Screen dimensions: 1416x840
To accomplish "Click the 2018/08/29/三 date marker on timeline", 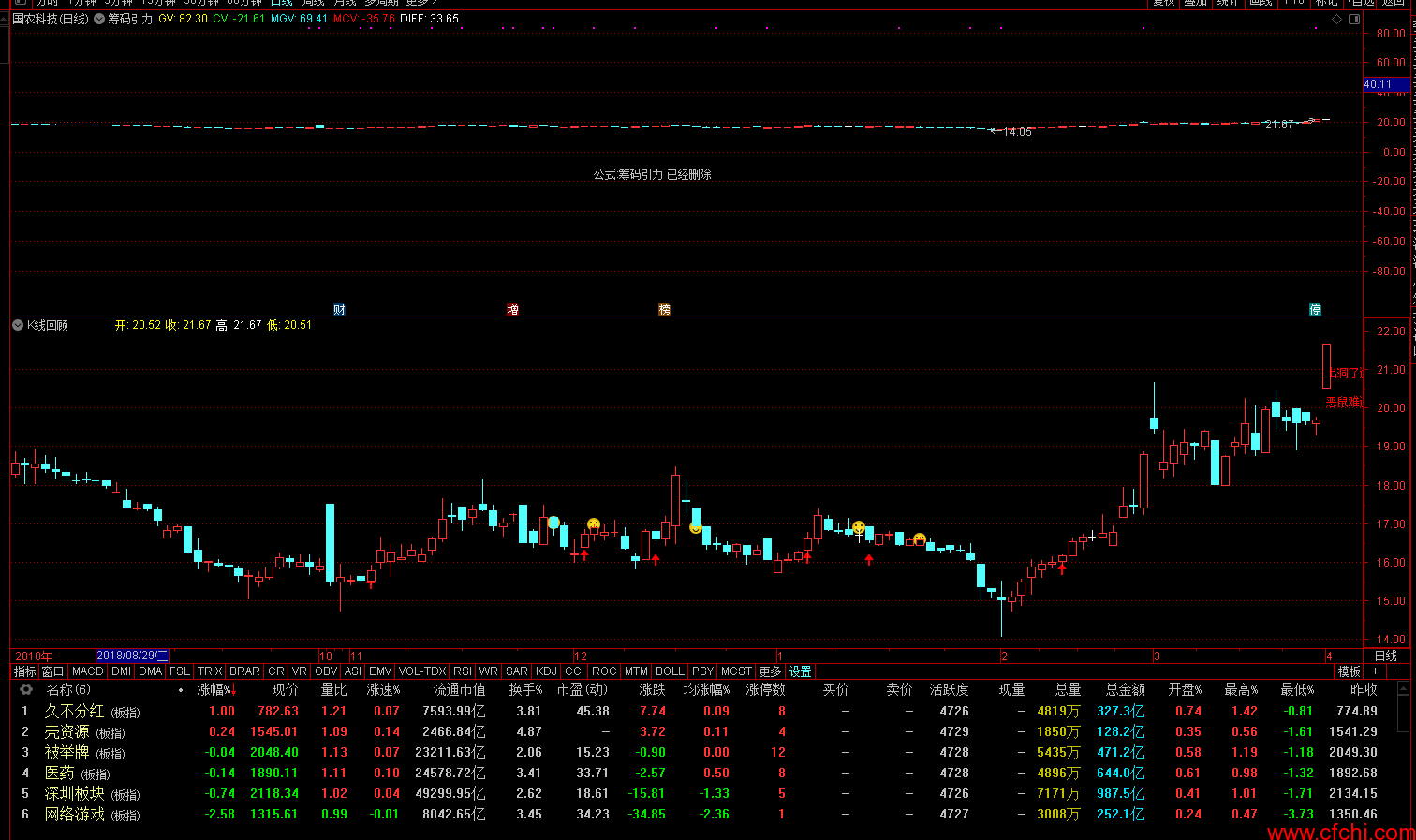I will click(x=132, y=656).
